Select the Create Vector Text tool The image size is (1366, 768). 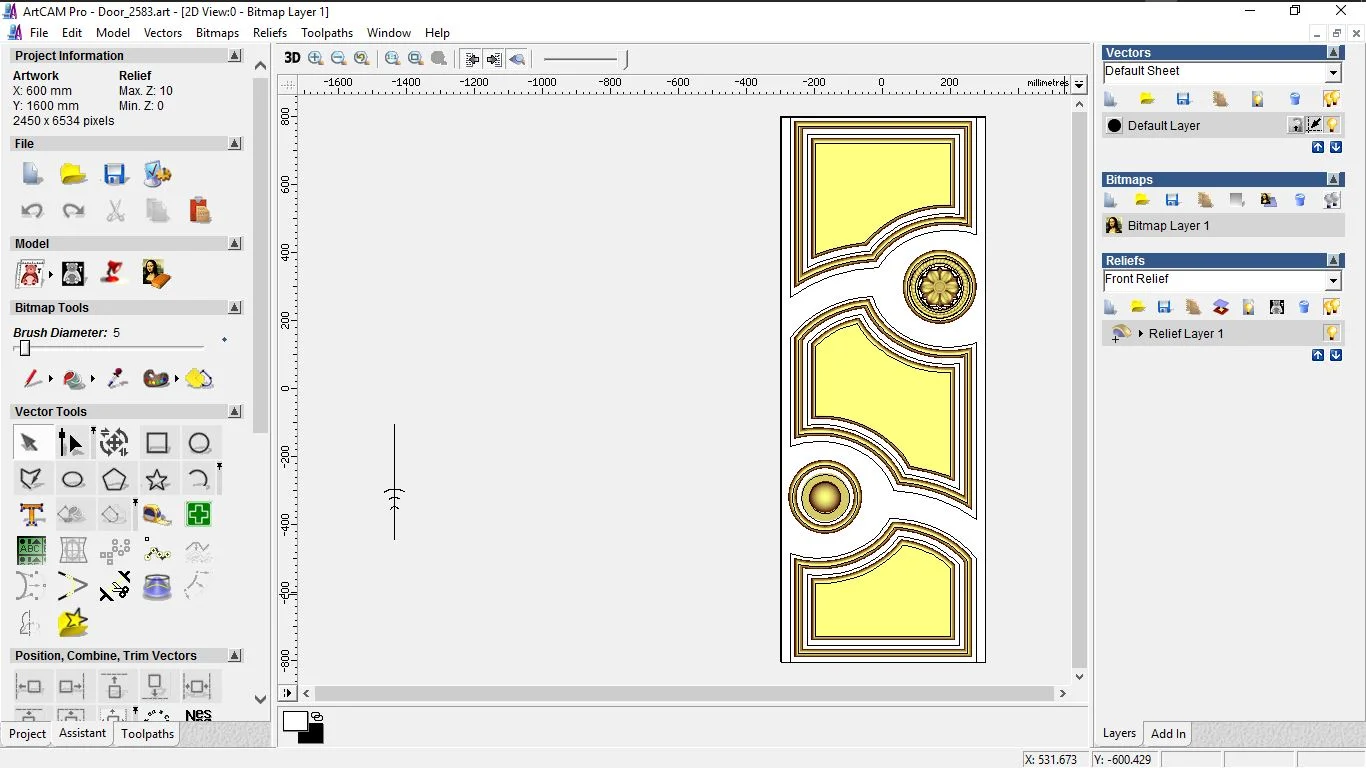(x=31, y=515)
